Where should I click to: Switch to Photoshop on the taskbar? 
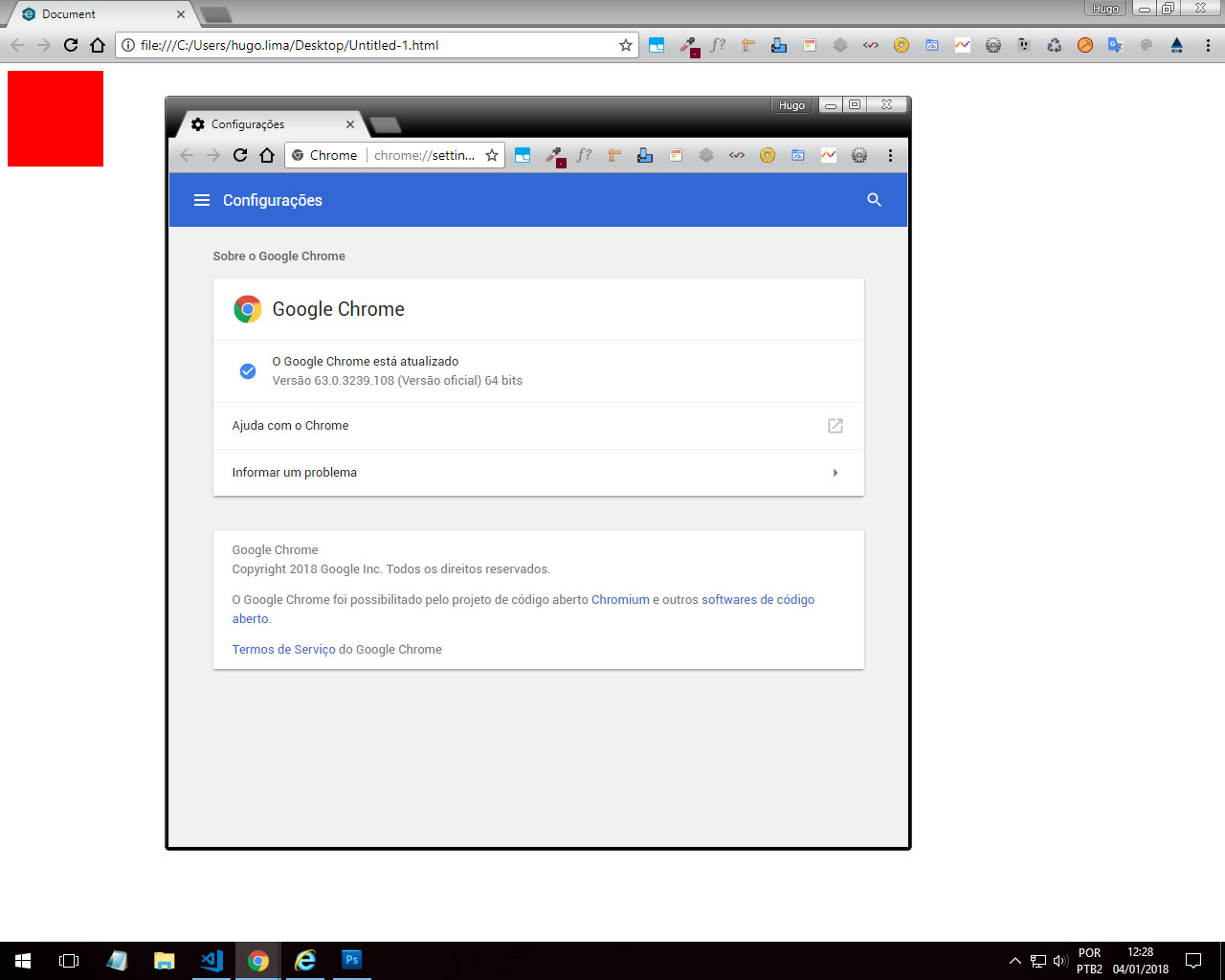352,961
